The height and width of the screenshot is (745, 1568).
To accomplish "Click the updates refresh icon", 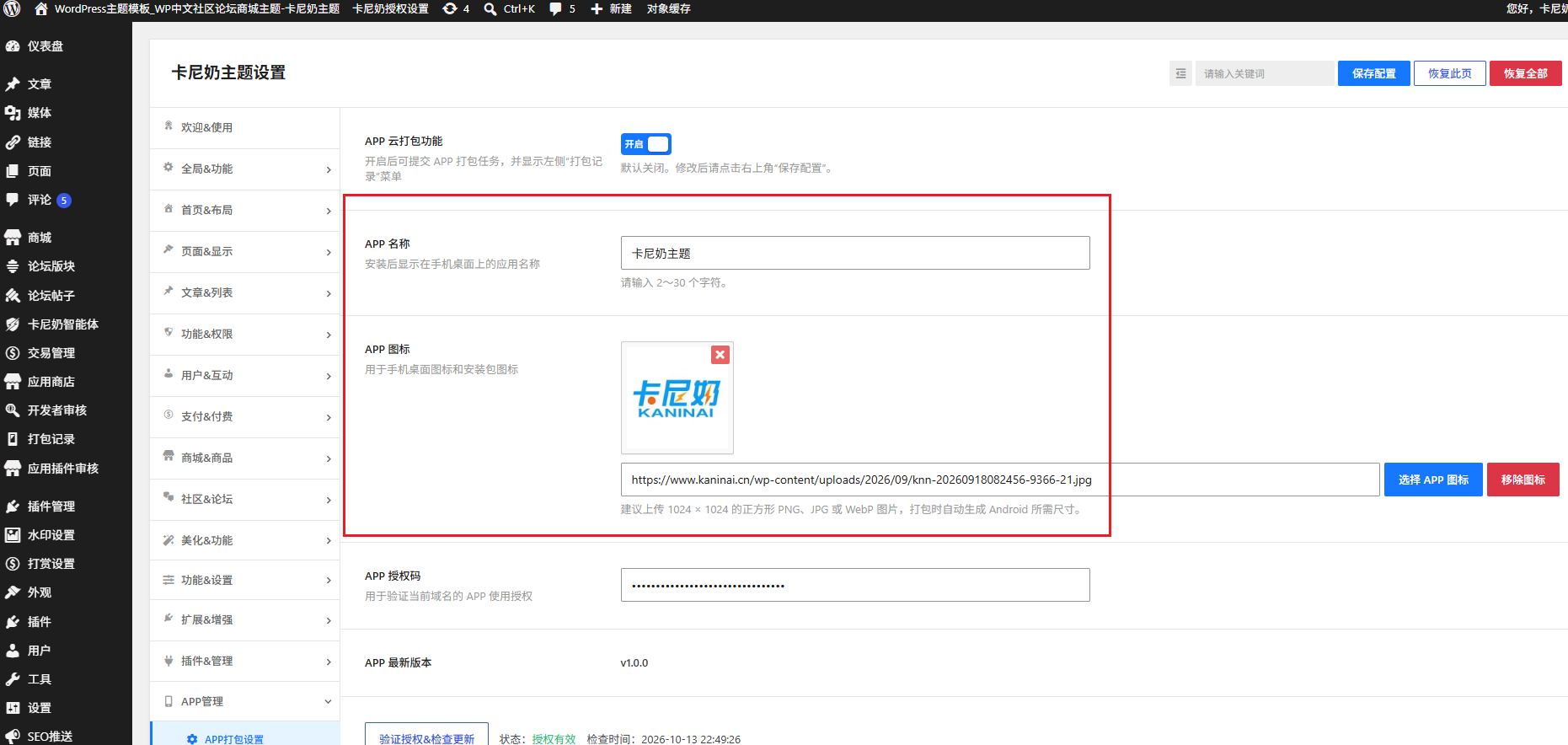I will [450, 8].
